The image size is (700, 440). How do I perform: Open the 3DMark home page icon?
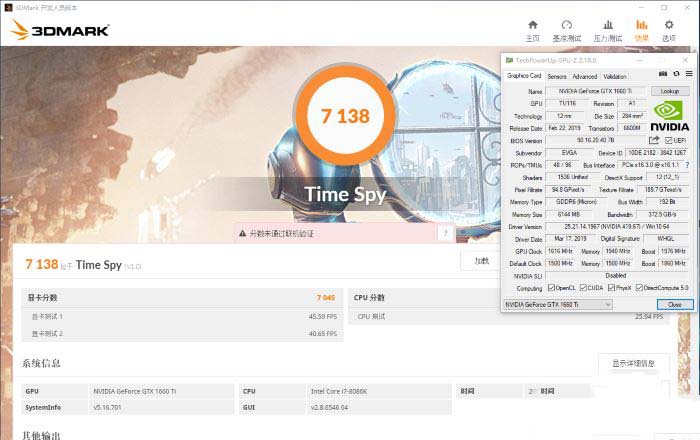(533, 25)
